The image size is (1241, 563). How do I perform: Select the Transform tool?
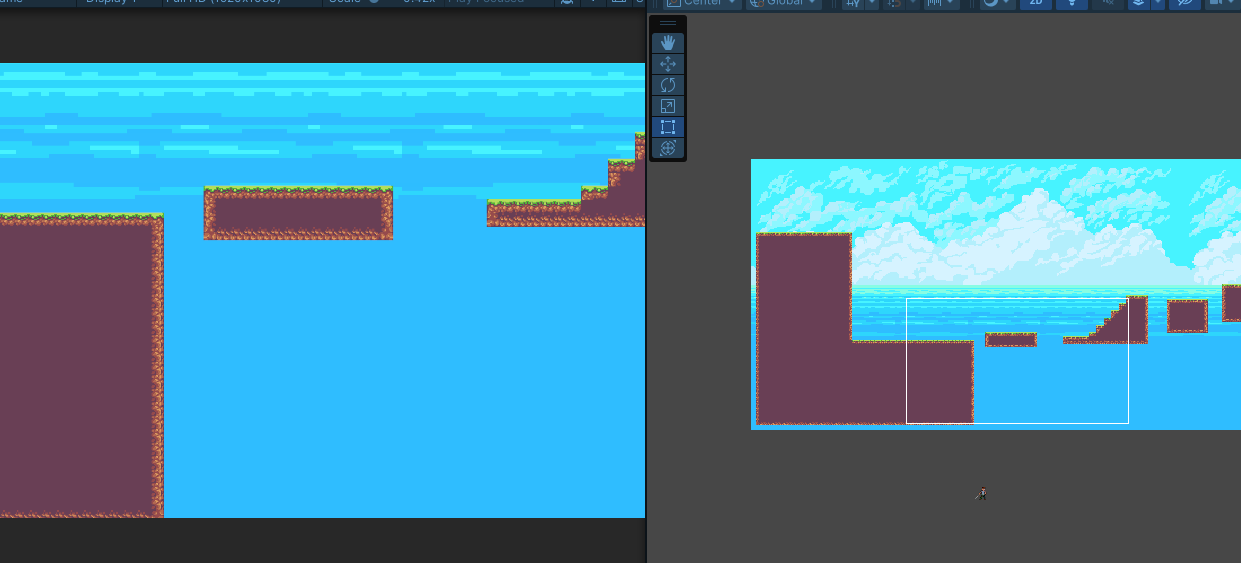click(668, 148)
